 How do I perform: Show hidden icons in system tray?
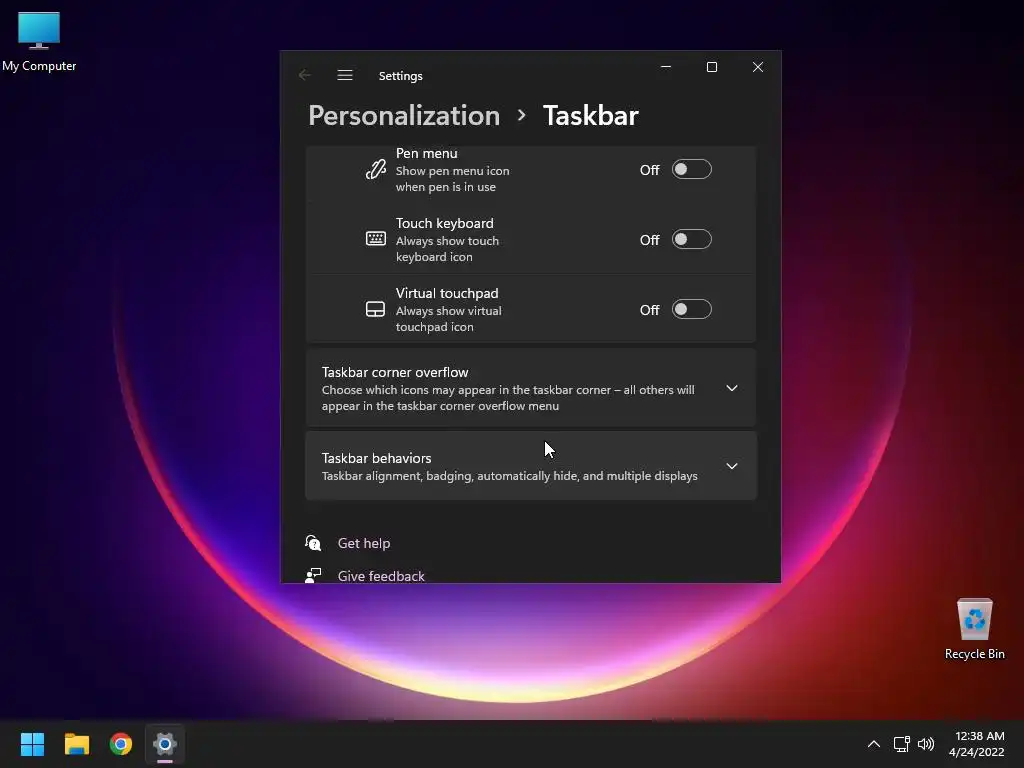[x=874, y=744]
